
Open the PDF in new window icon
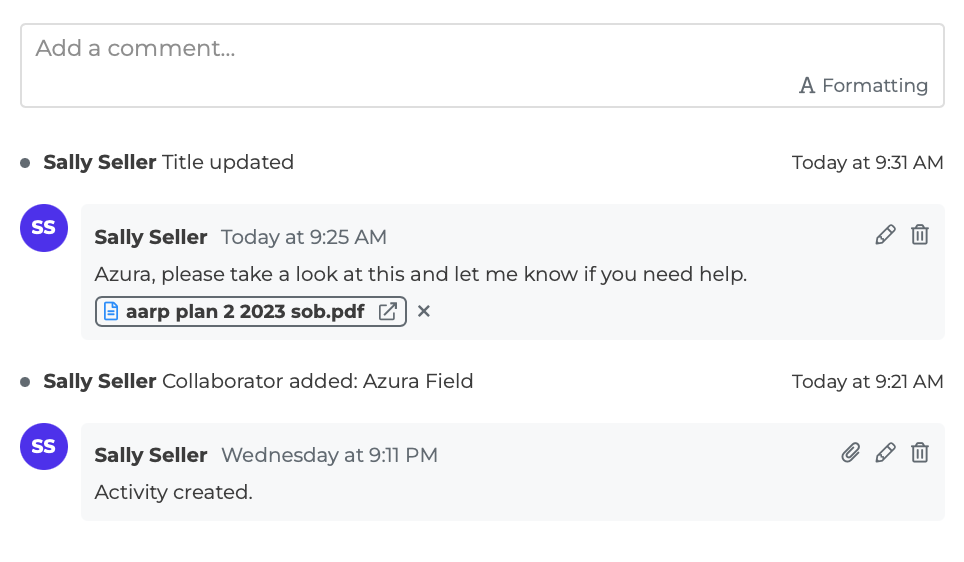pos(388,311)
